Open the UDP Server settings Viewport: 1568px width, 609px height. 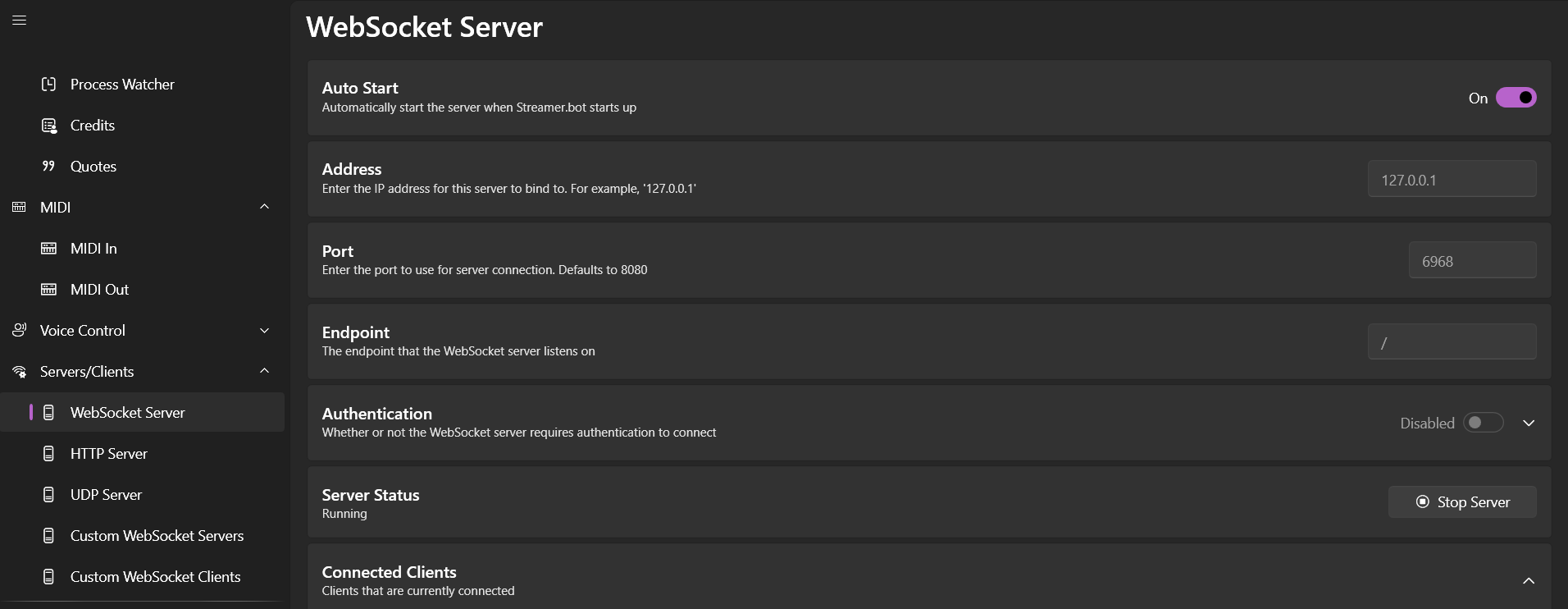(x=143, y=495)
